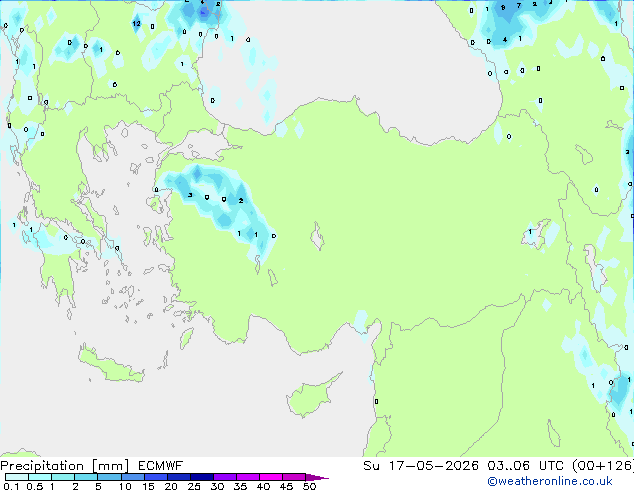Click the 0.1 to 0.5 mm legend swatch
Image resolution: width=634 pixels, height=490 pixels.
[x=17, y=477]
